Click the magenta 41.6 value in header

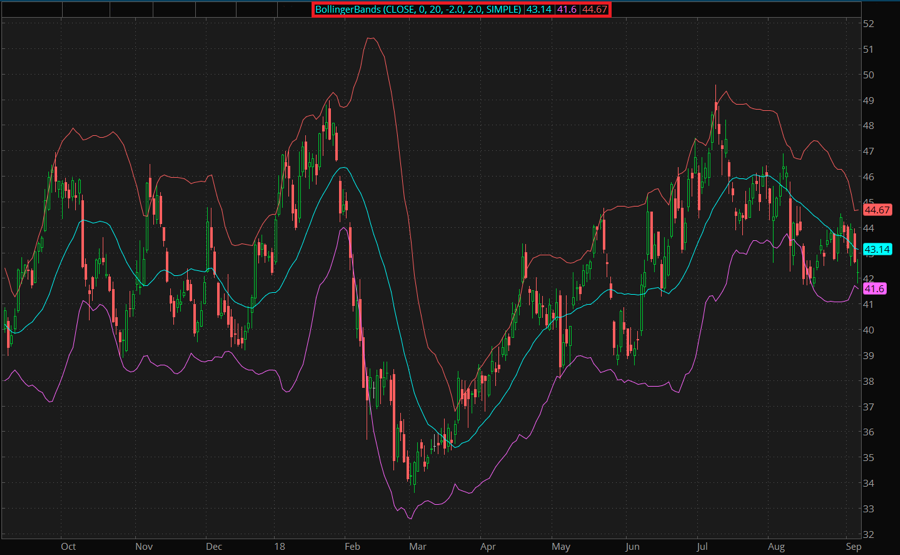pos(568,9)
